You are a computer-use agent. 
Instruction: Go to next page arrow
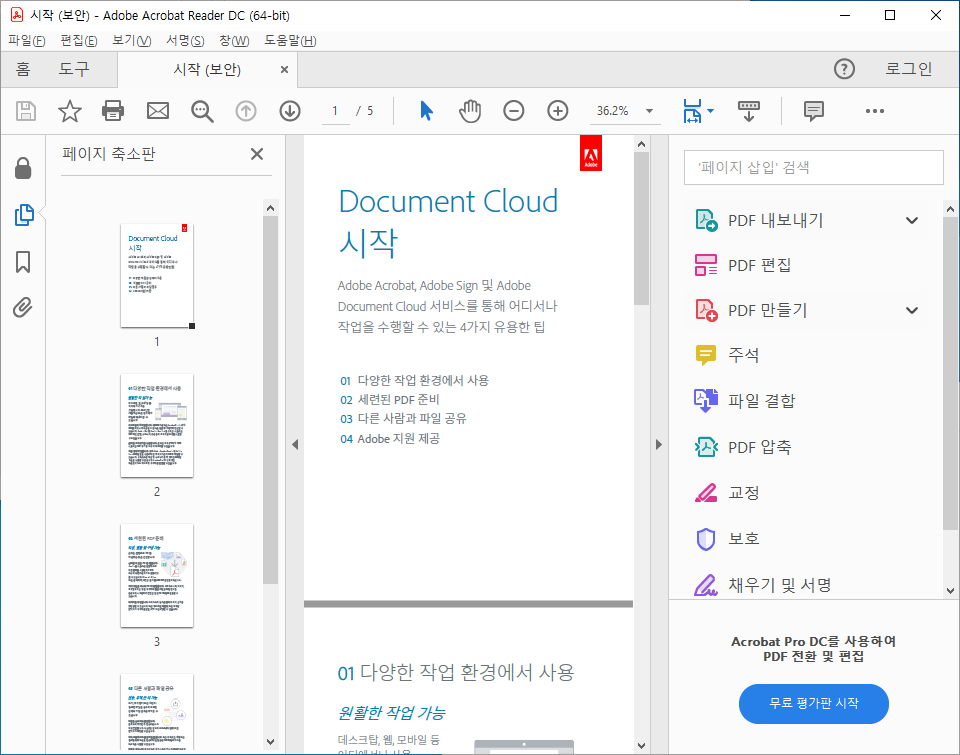point(290,111)
